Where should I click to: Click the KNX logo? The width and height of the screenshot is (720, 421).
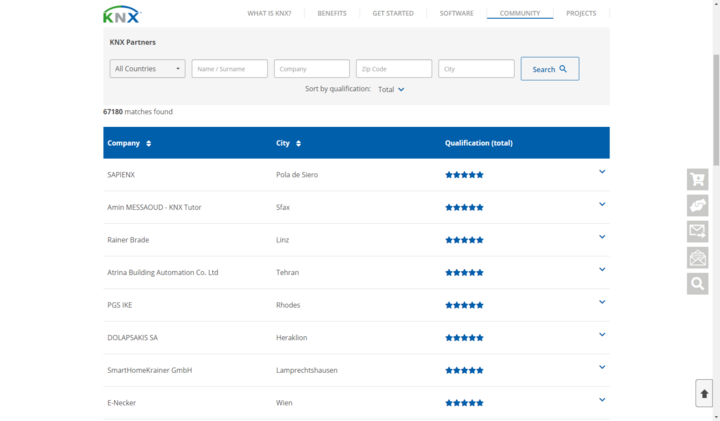point(122,14)
